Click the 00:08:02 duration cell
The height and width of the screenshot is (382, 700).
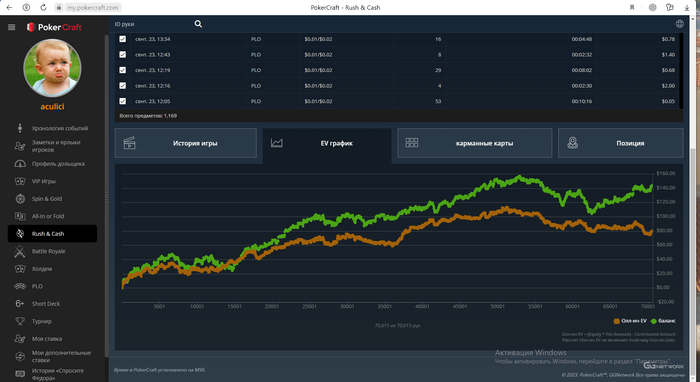pyautogui.click(x=582, y=71)
